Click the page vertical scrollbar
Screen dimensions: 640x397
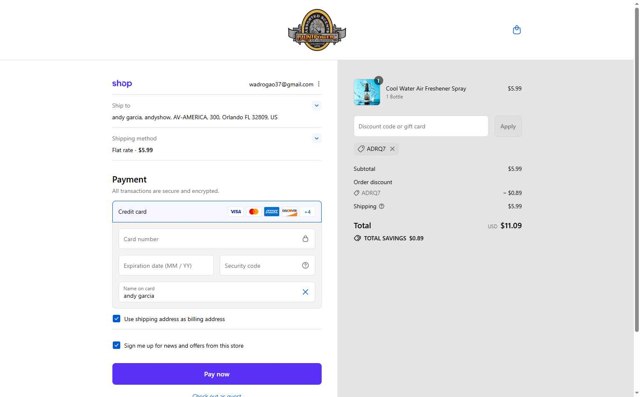point(636,169)
